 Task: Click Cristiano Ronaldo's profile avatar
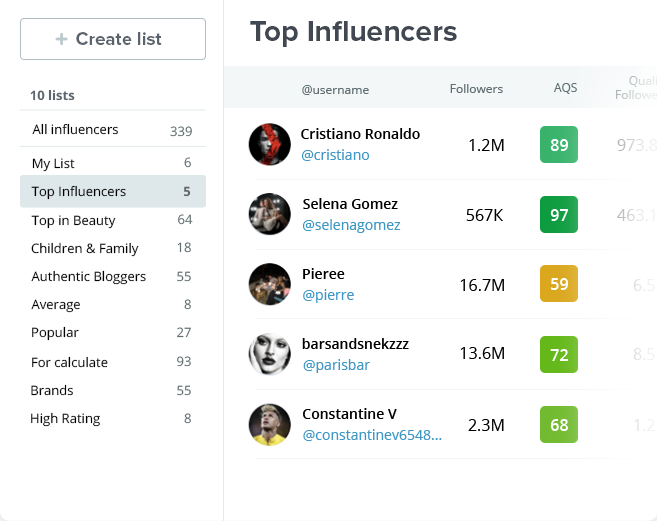pos(269,144)
